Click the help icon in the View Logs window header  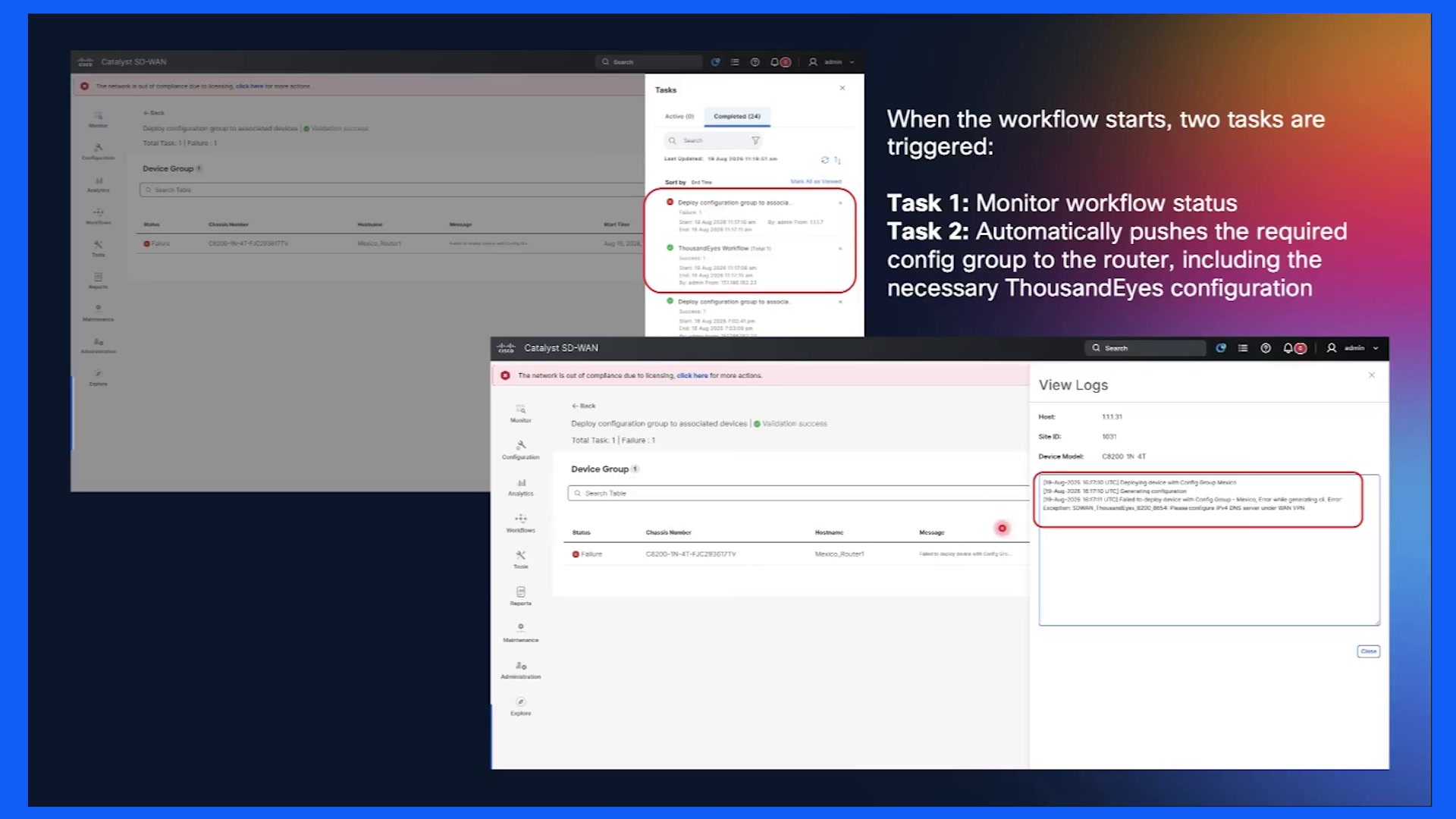point(1266,348)
